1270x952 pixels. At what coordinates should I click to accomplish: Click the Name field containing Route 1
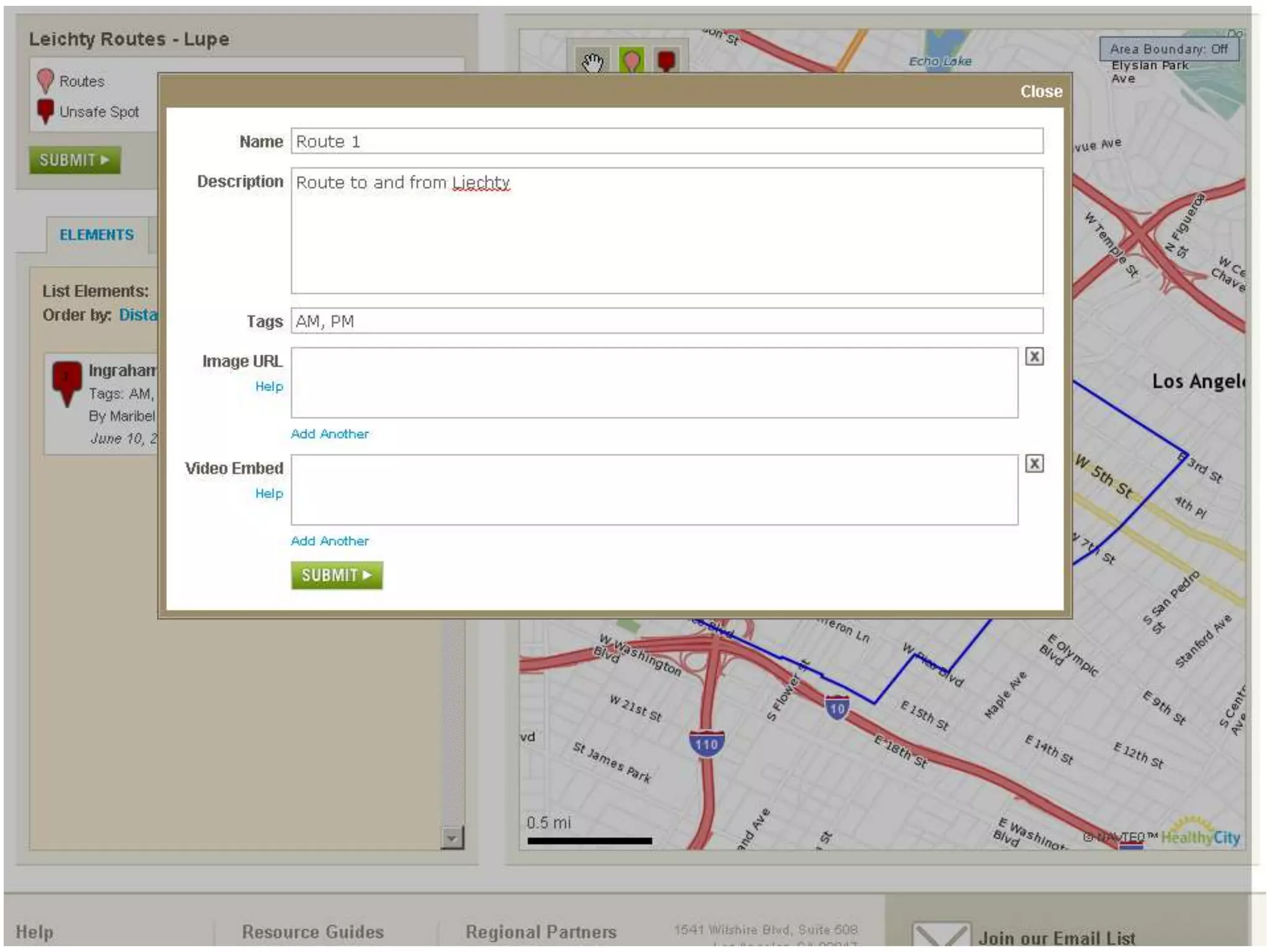[x=667, y=141]
